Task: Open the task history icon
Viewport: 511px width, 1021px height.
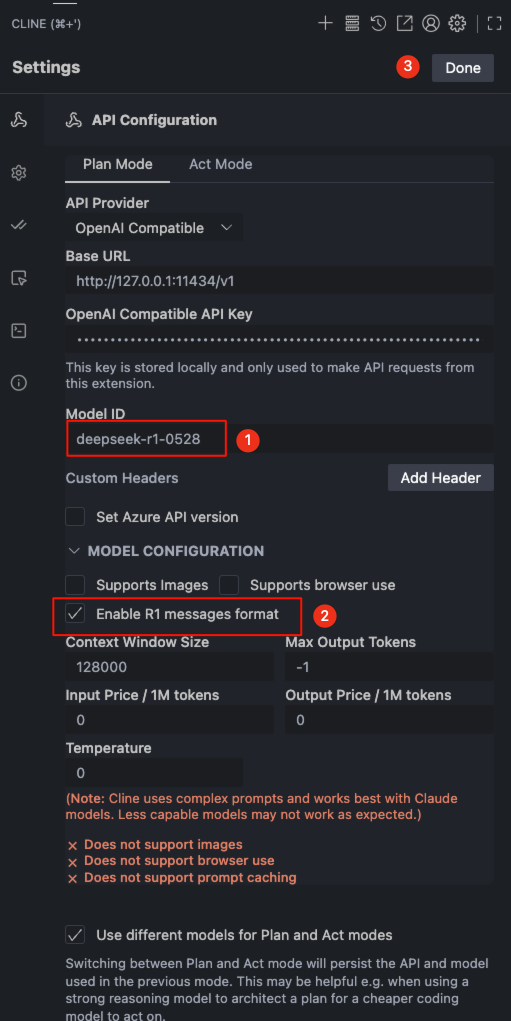Action: point(378,24)
